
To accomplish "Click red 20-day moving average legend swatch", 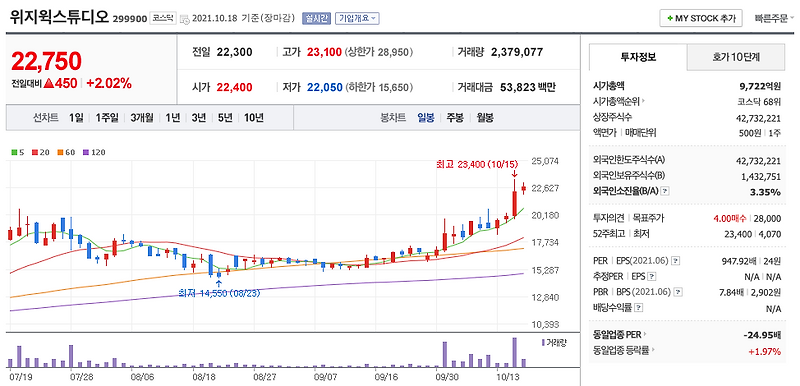I will (34, 152).
